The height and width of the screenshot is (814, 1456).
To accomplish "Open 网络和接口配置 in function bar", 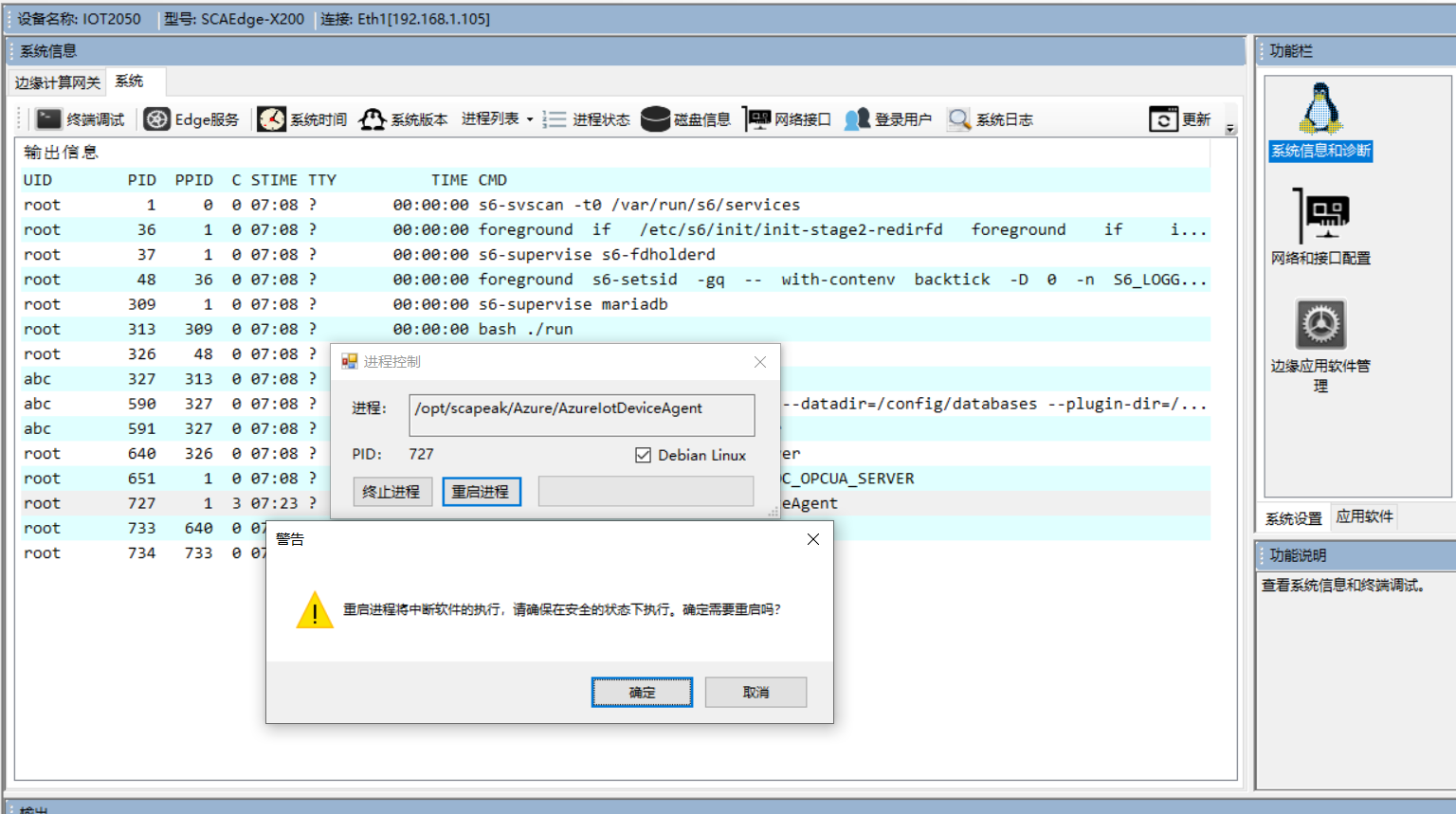I will click(x=1320, y=227).
